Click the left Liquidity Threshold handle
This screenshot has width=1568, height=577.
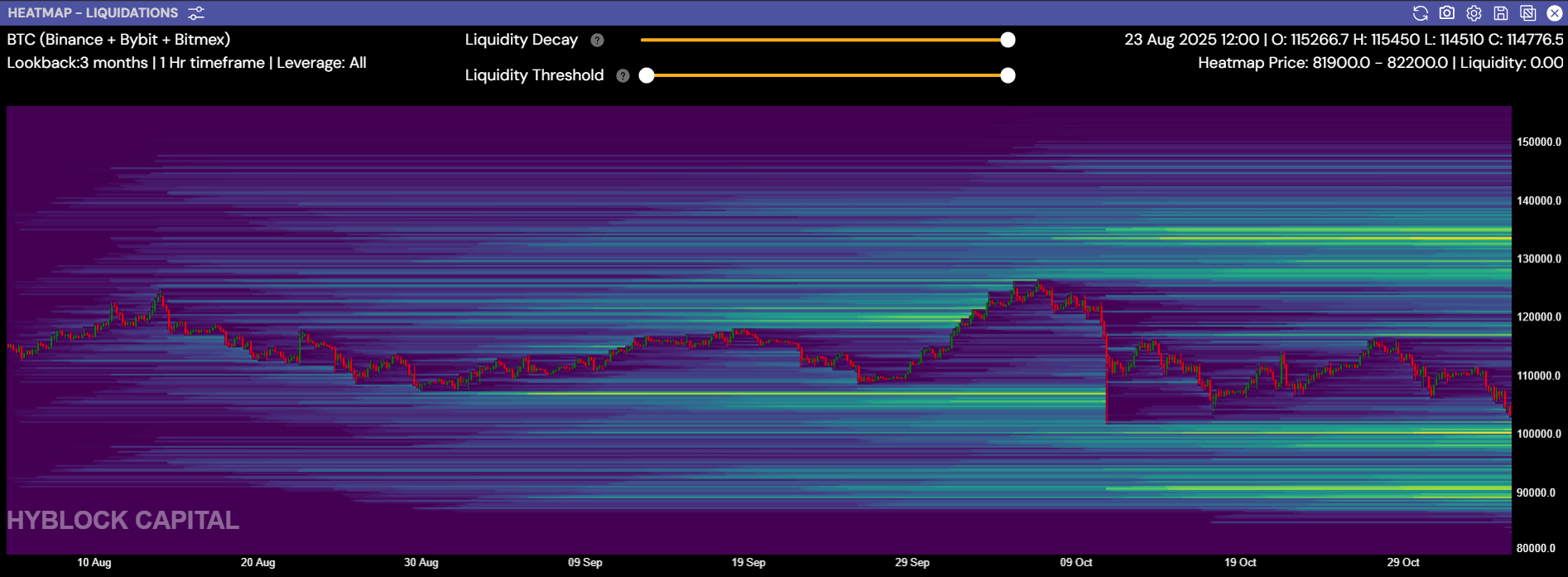(x=647, y=75)
